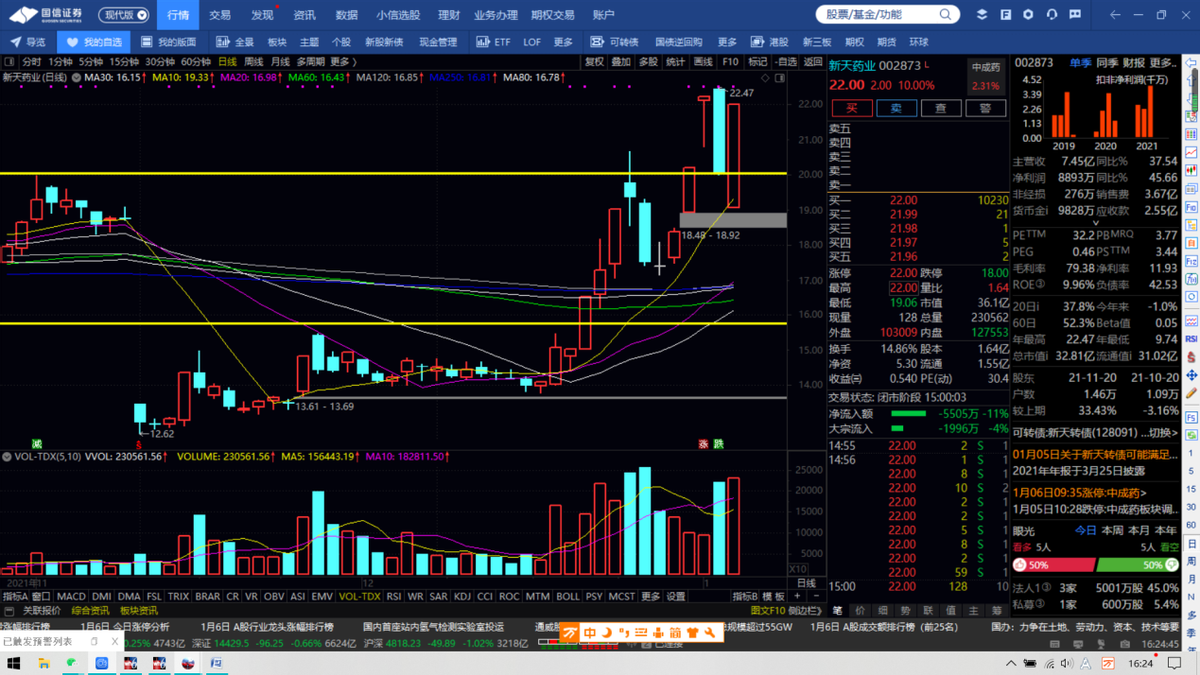Viewport: 1200px width, 675px height.
Task: Open the 行情 market quotes tab
Action: click(x=178, y=15)
